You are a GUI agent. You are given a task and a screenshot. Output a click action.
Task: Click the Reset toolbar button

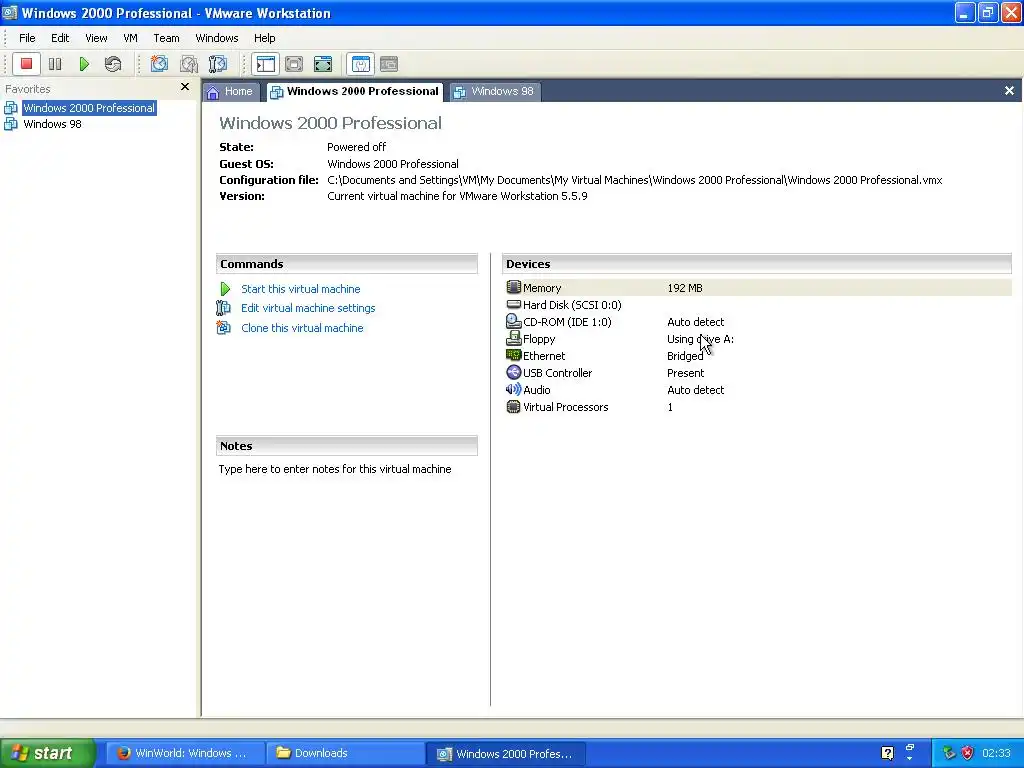pyautogui.click(x=113, y=64)
